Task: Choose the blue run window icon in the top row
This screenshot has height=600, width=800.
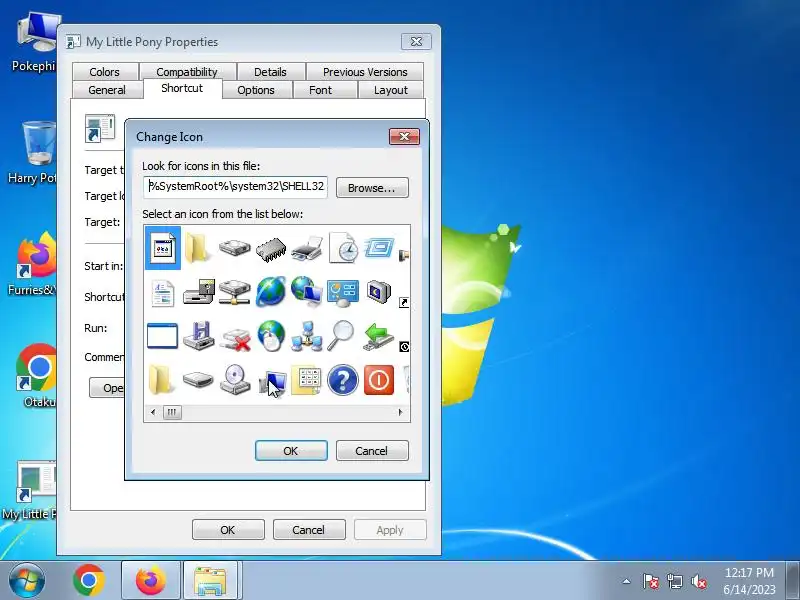Action: coord(379,248)
